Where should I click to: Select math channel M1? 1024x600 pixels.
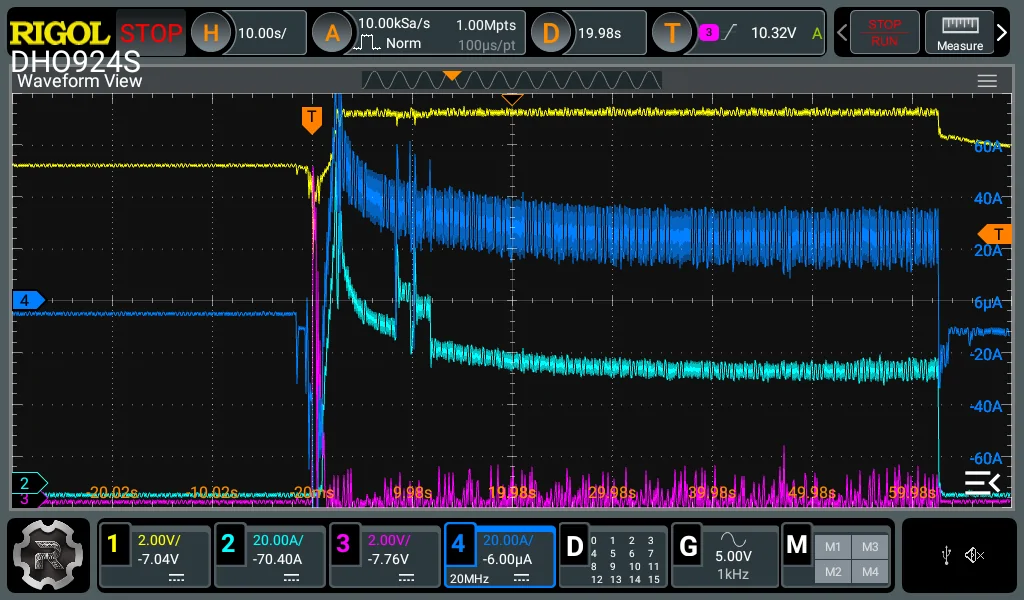pos(833,546)
